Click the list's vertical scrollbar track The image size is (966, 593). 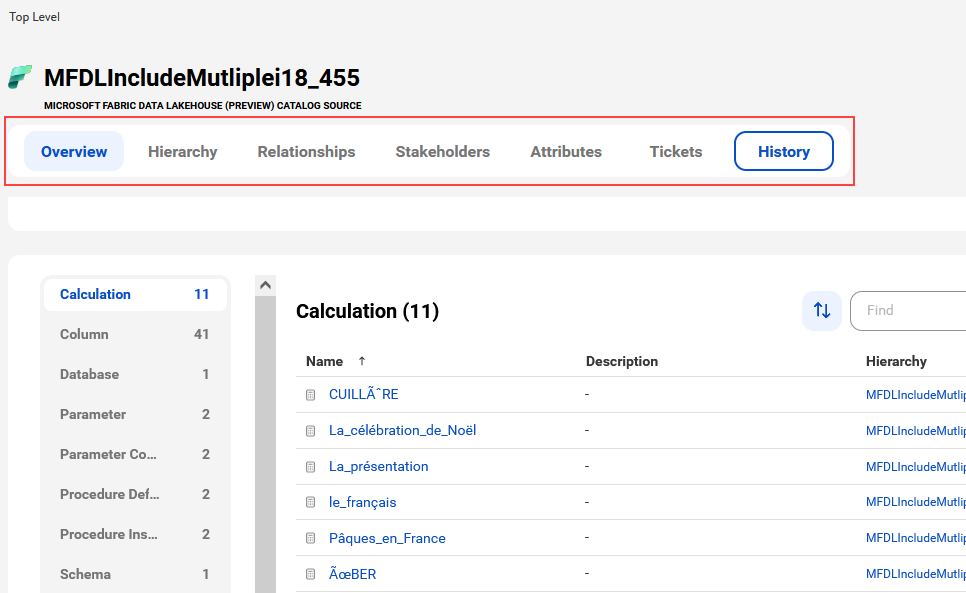coord(266,443)
